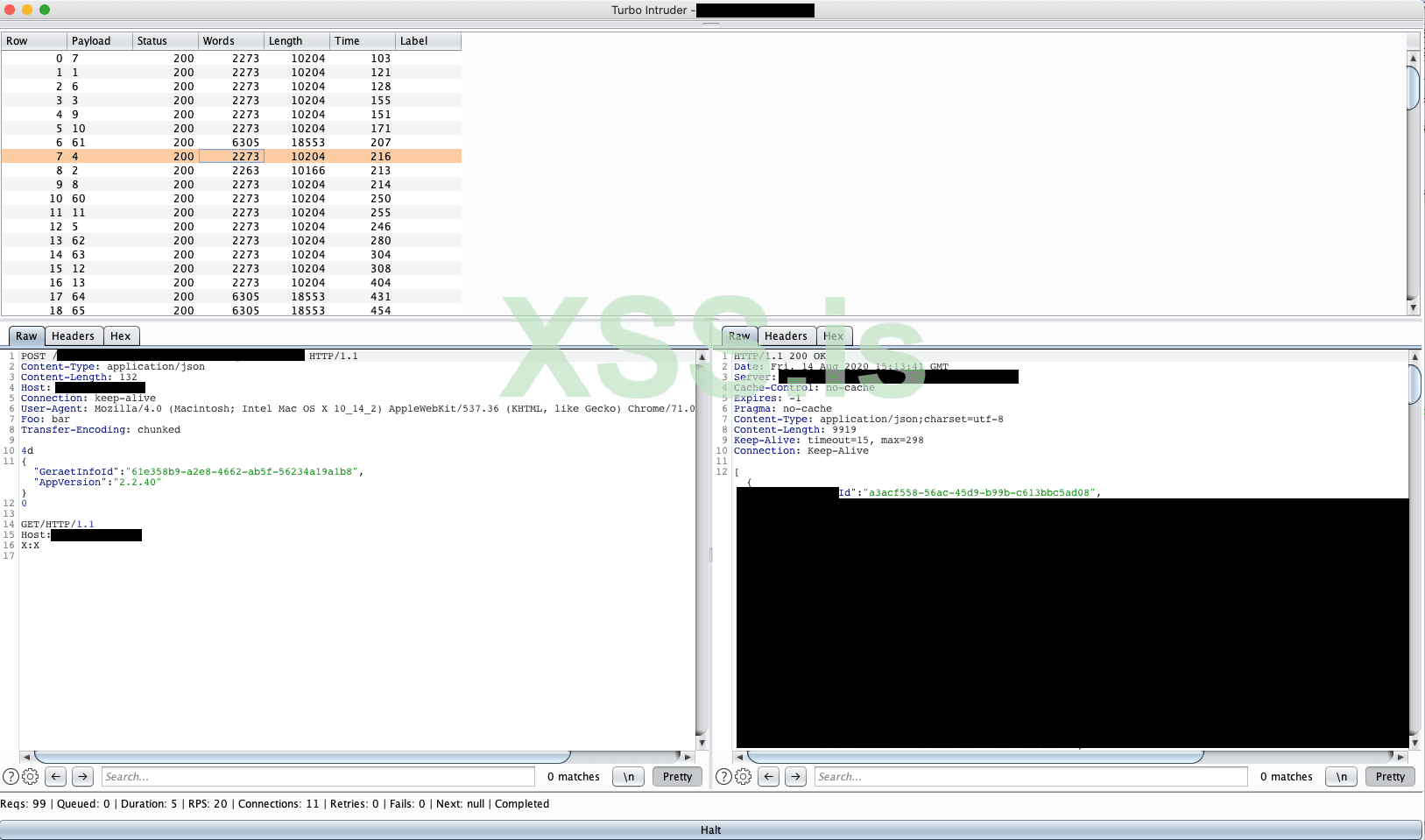Click the response panel search field

click(1031, 776)
